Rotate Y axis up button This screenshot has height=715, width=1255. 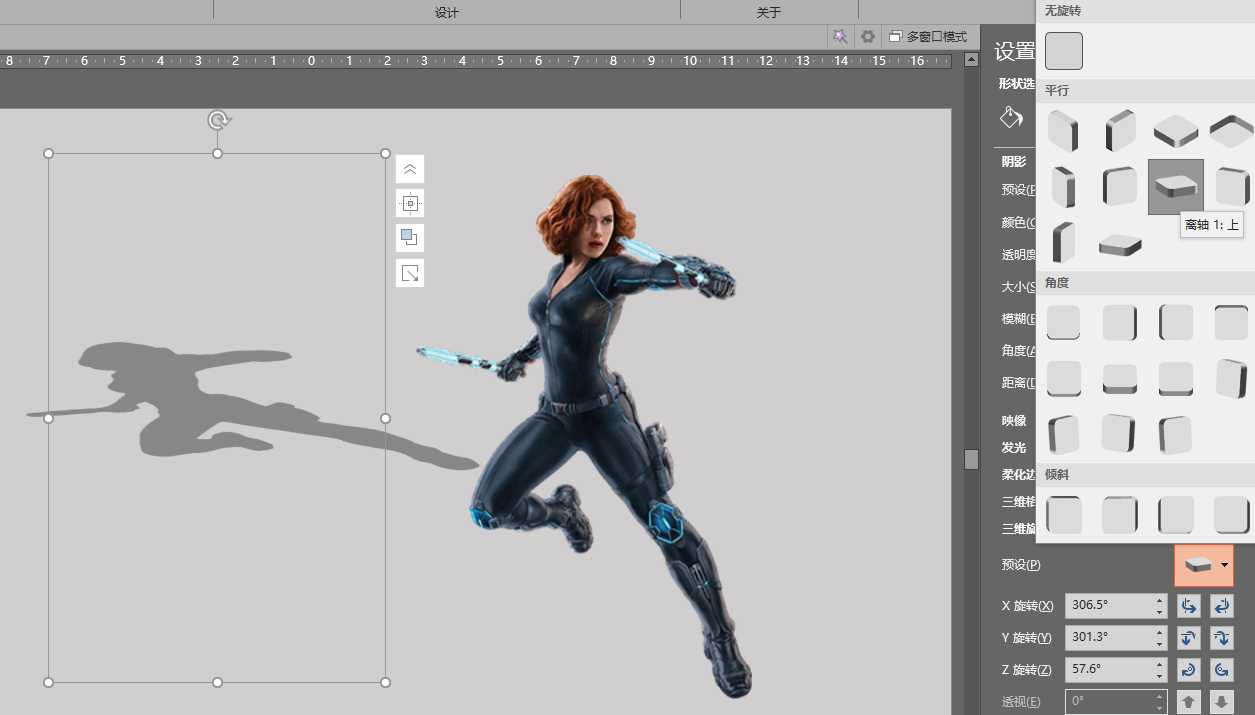[1188, 638]
